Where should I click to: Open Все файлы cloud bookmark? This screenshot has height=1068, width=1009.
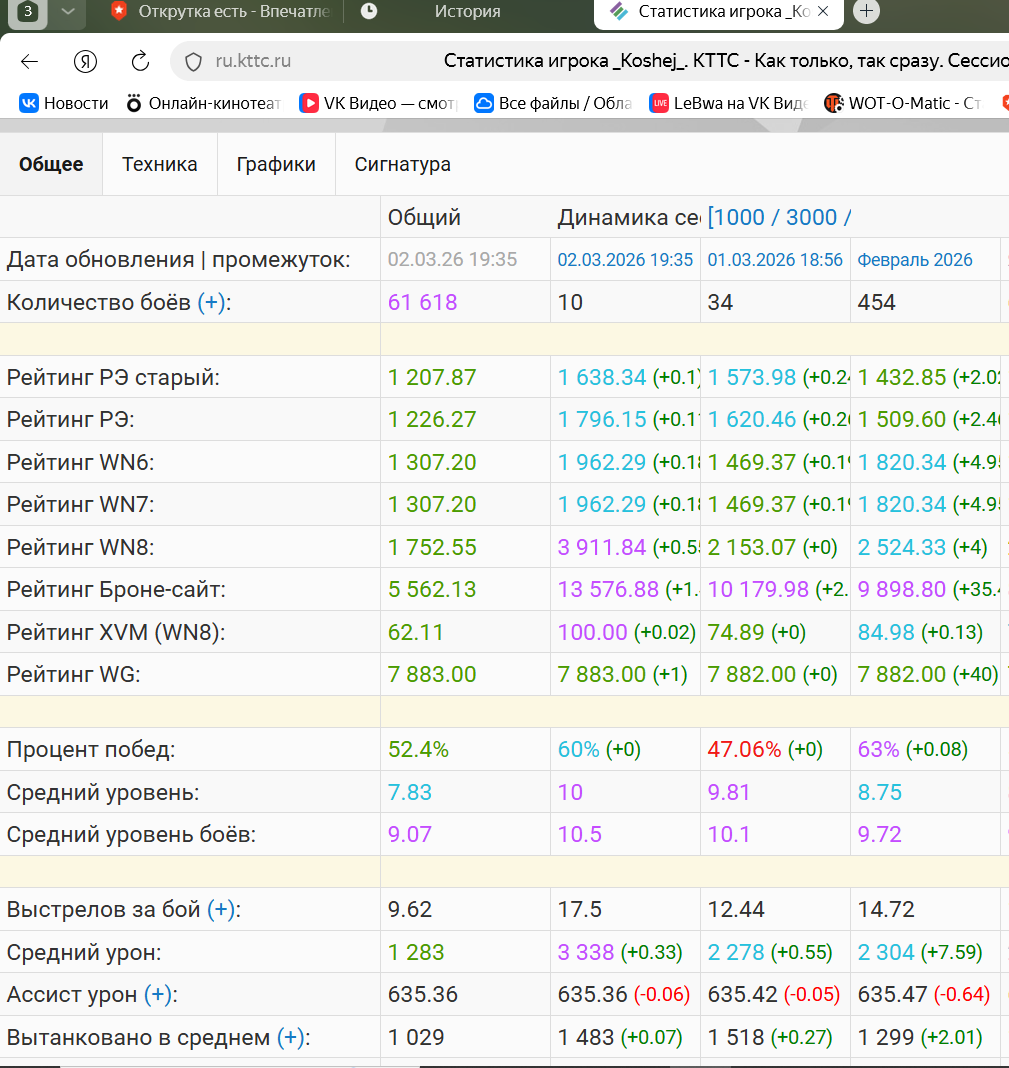click(x=553, y=104)
